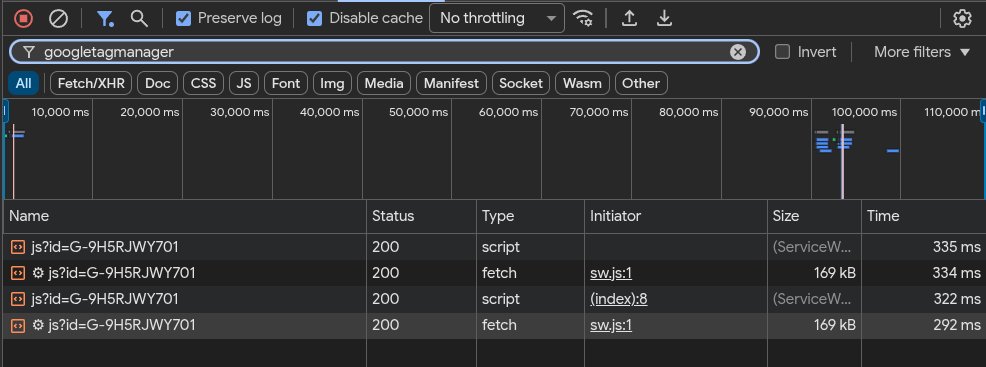
Task: Open the (index):8 initiator link
Action: pyautogui.click(x=619, y=299)
